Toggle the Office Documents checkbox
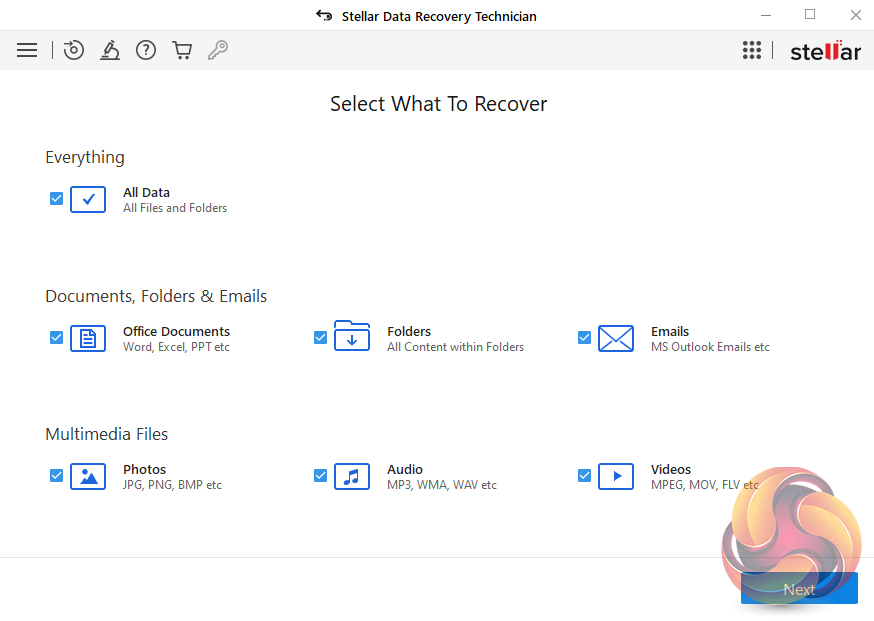 (x=57, y=338)
